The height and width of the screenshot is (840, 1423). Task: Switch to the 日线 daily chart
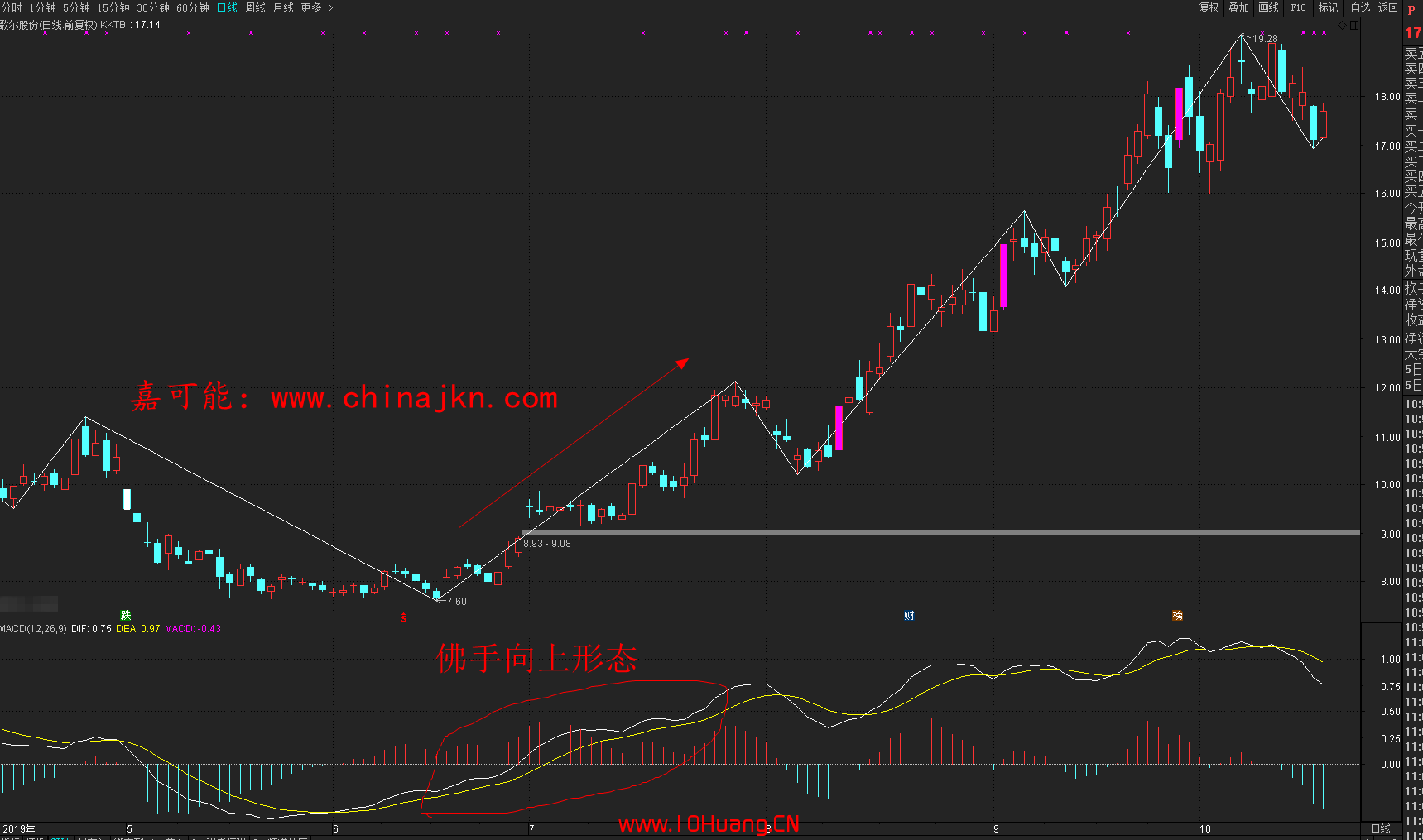click(227, 7)
